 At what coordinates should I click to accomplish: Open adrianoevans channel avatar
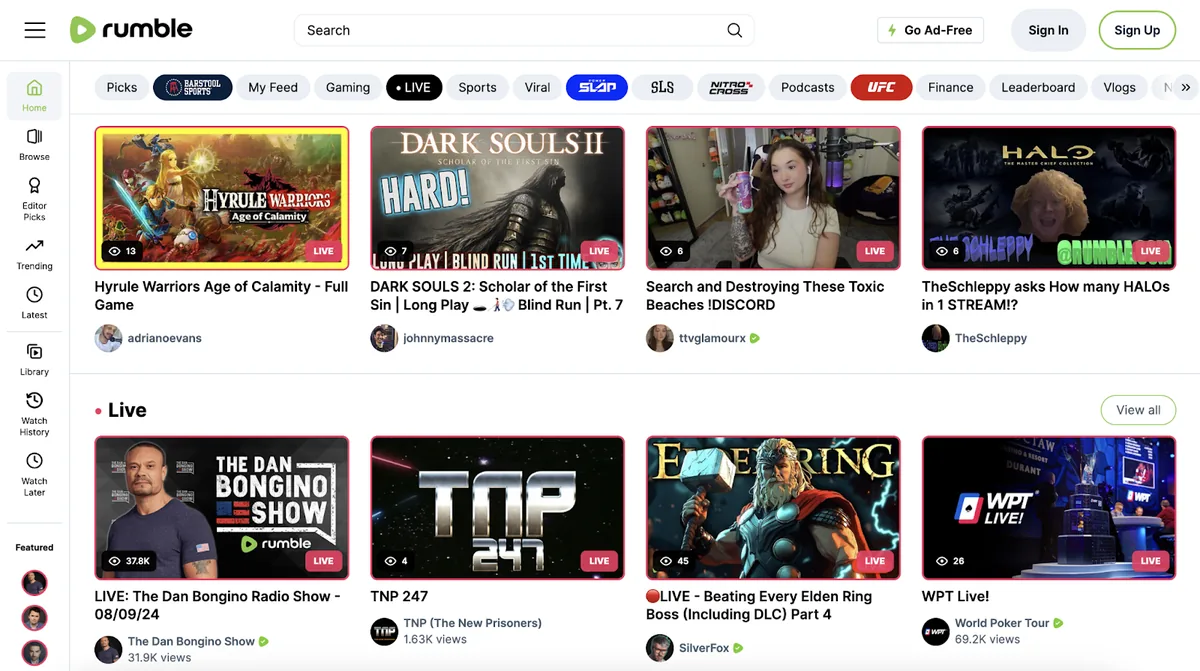point(108,338)
